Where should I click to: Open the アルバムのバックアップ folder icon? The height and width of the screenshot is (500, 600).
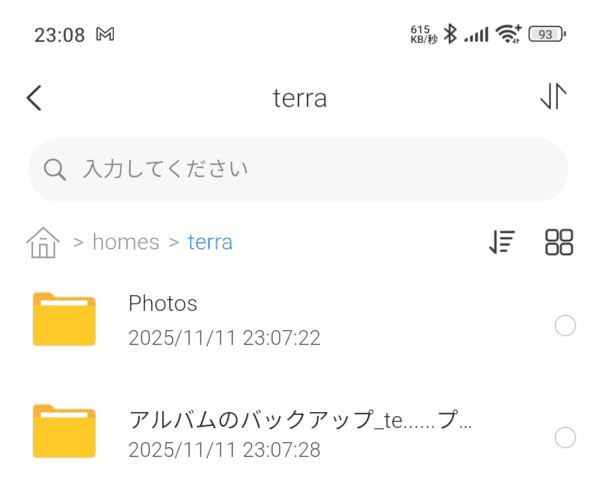[x=64, y=432]
